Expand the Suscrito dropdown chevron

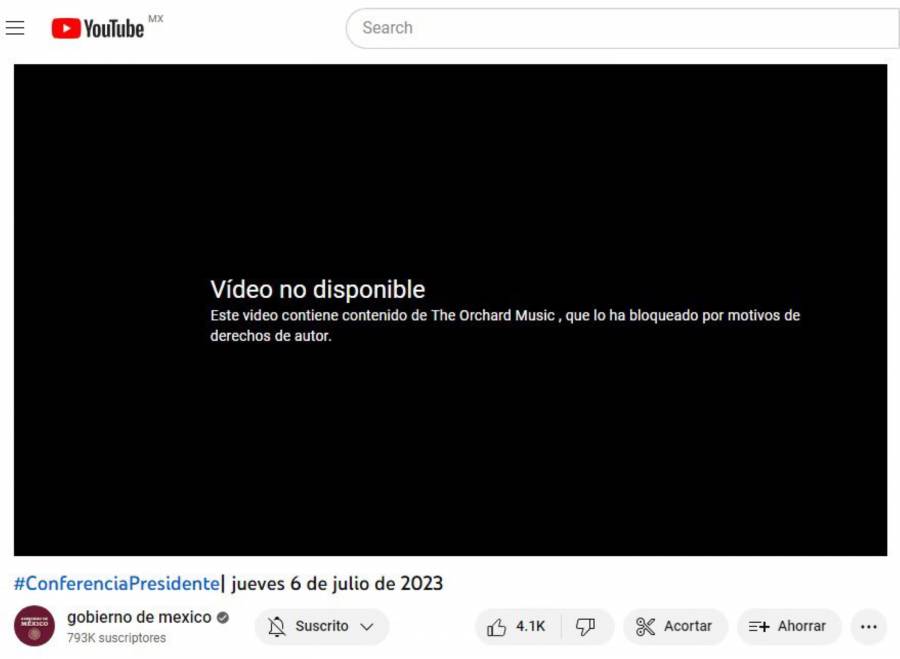pyautogui.click(x=367, y=626)
